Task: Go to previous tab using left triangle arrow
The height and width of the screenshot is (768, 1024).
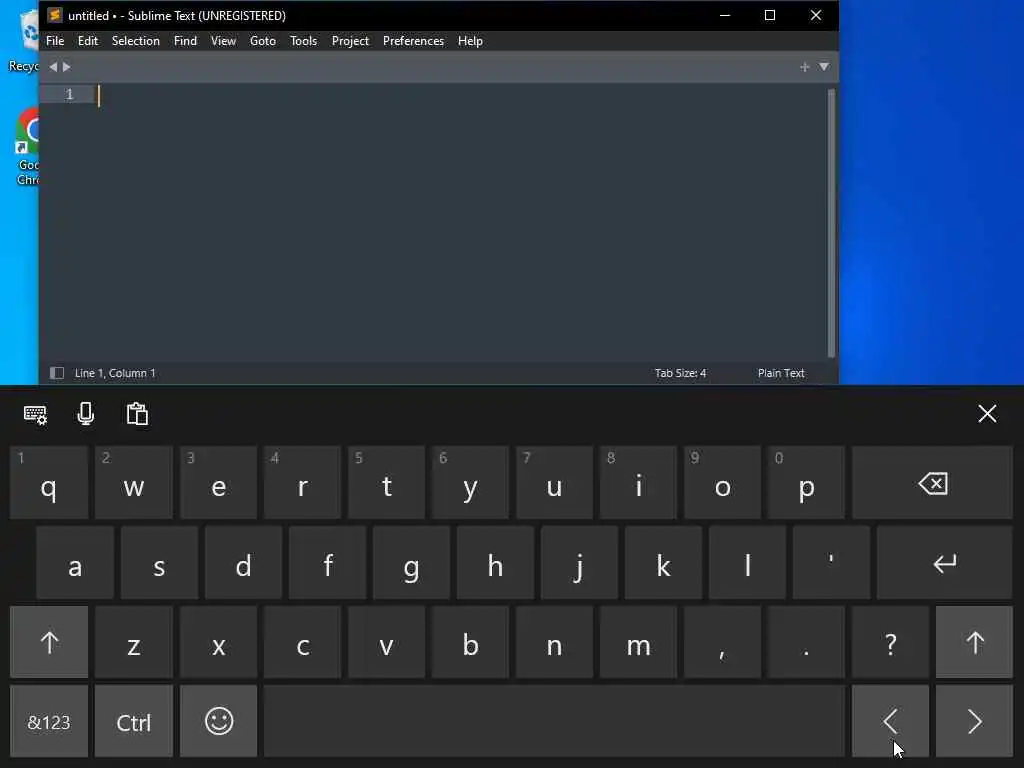Action: click(x=53, y=67)
